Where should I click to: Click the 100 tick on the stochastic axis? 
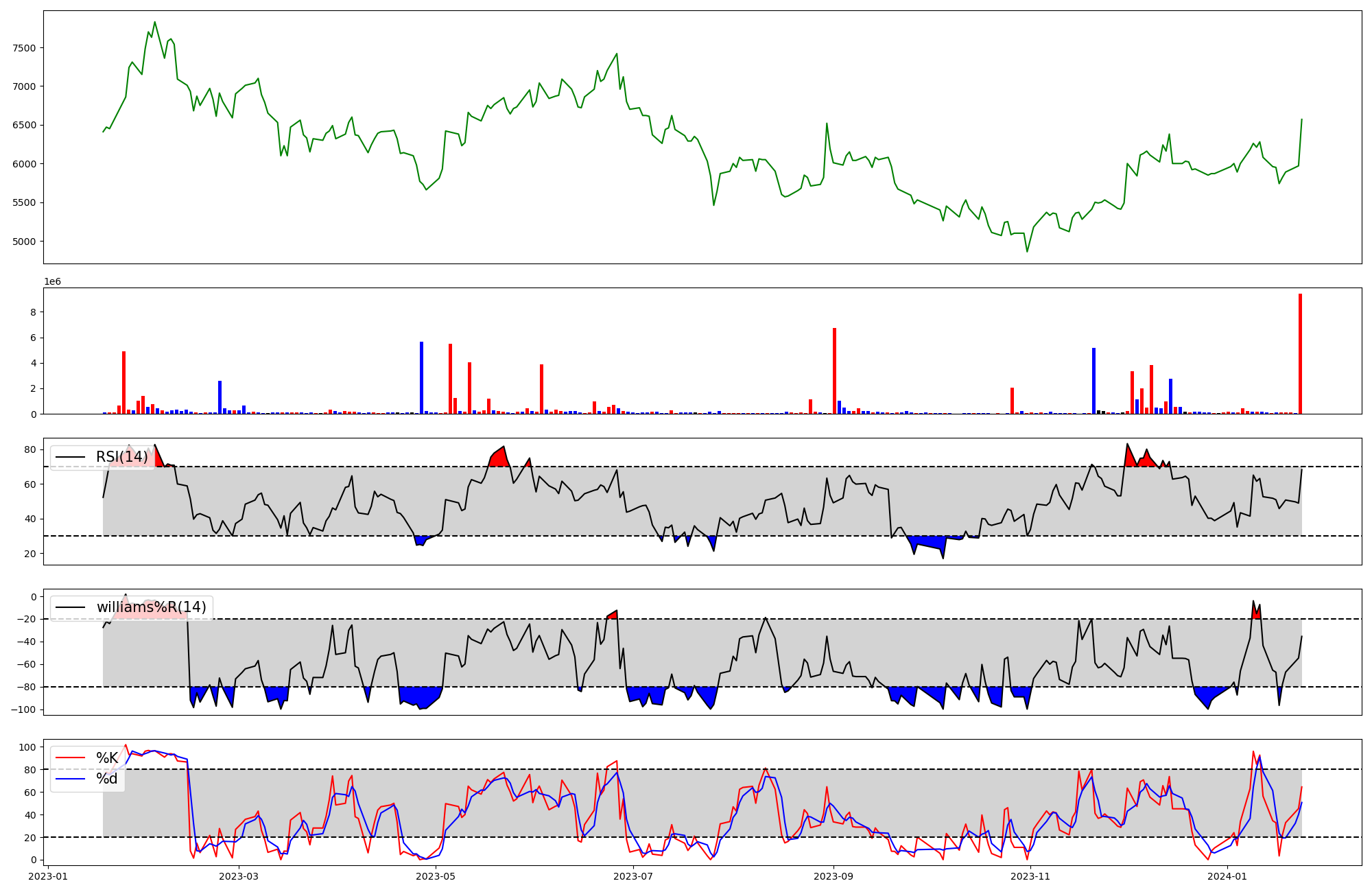point(27,747)
